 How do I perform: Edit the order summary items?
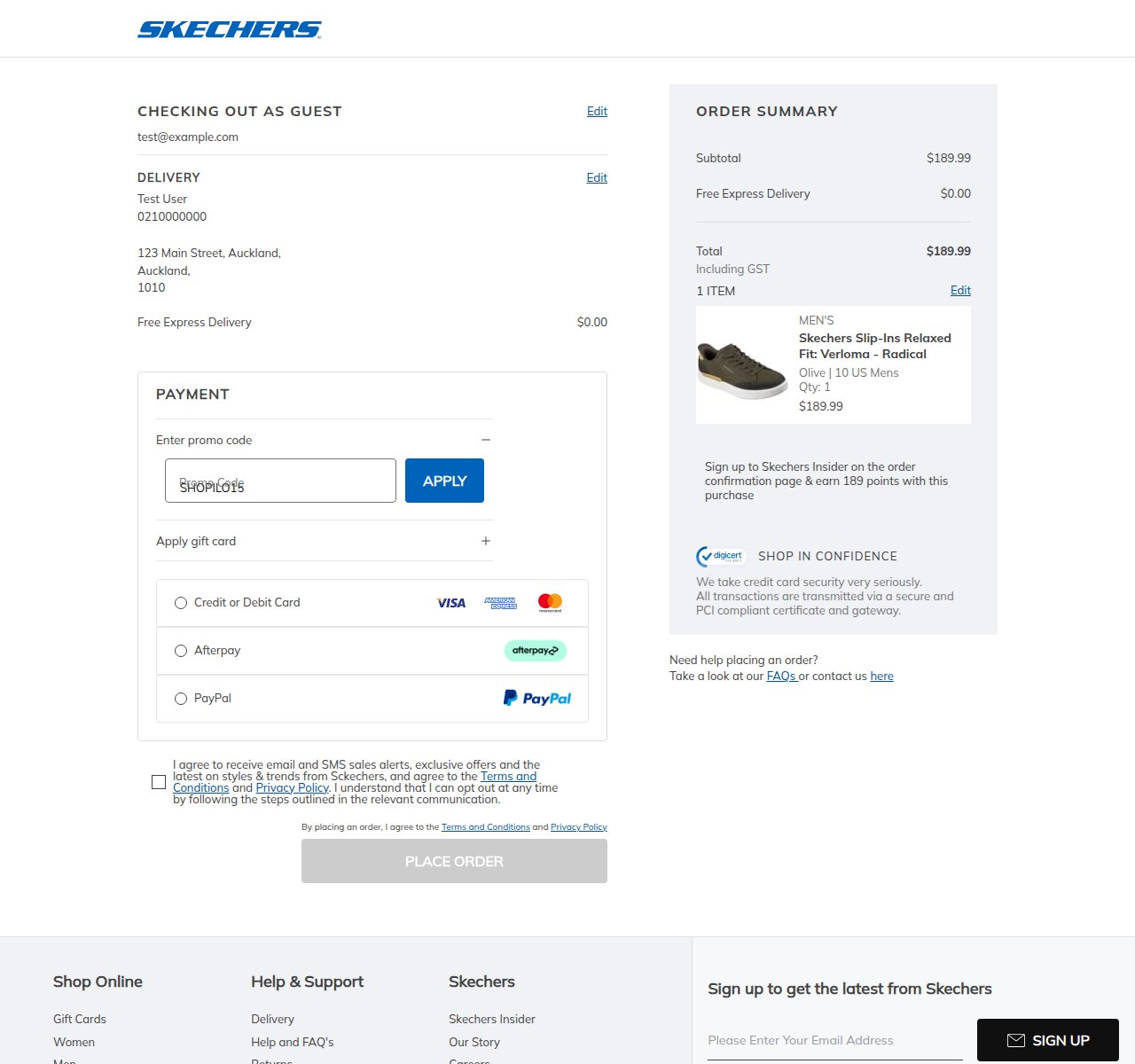[960, 290]
